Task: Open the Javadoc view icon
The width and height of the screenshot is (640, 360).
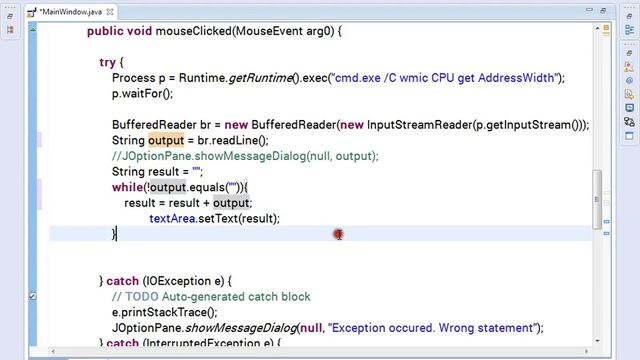Action: pos(629,81)
